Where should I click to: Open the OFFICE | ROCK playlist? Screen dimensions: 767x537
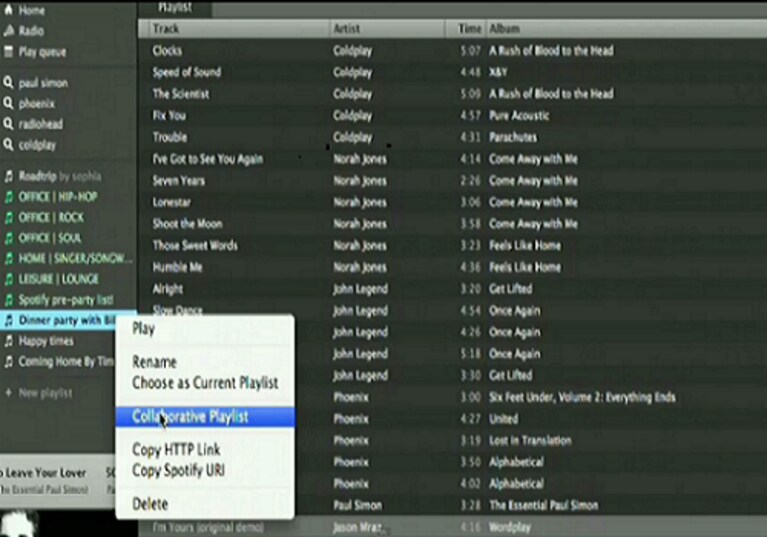(51, 217)
